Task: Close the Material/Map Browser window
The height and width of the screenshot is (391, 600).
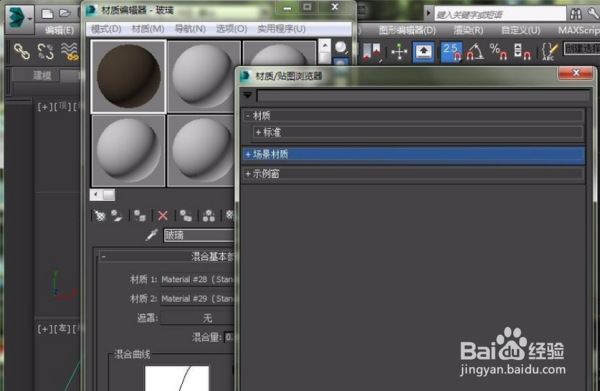Action: 576,73
